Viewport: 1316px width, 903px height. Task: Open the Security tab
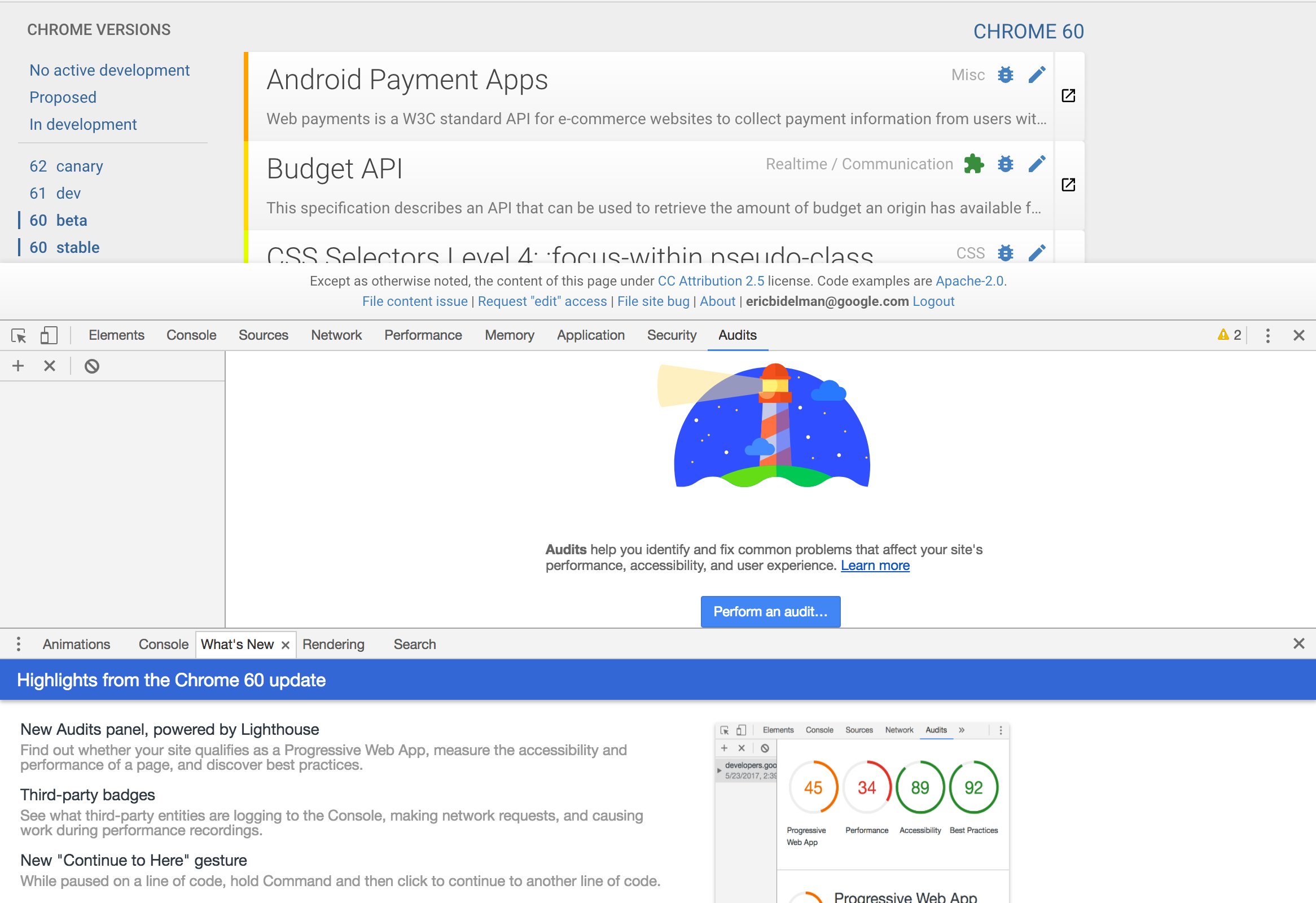coord(672,335)
